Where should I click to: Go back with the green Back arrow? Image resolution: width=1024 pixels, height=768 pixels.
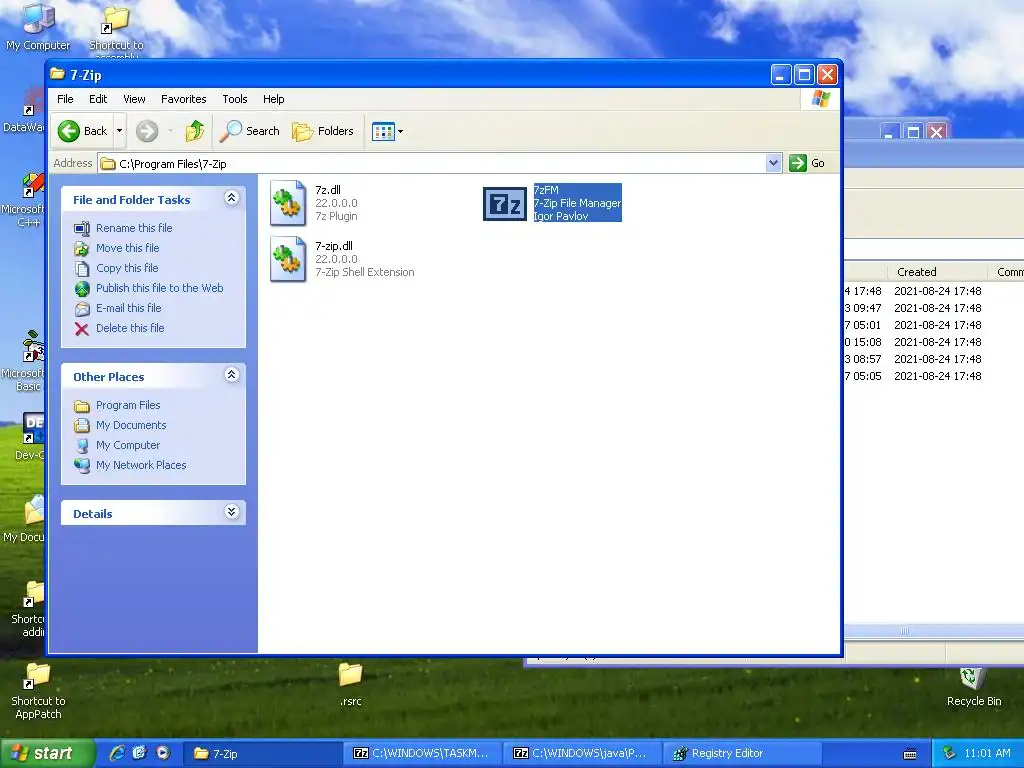tap(82, 131)
